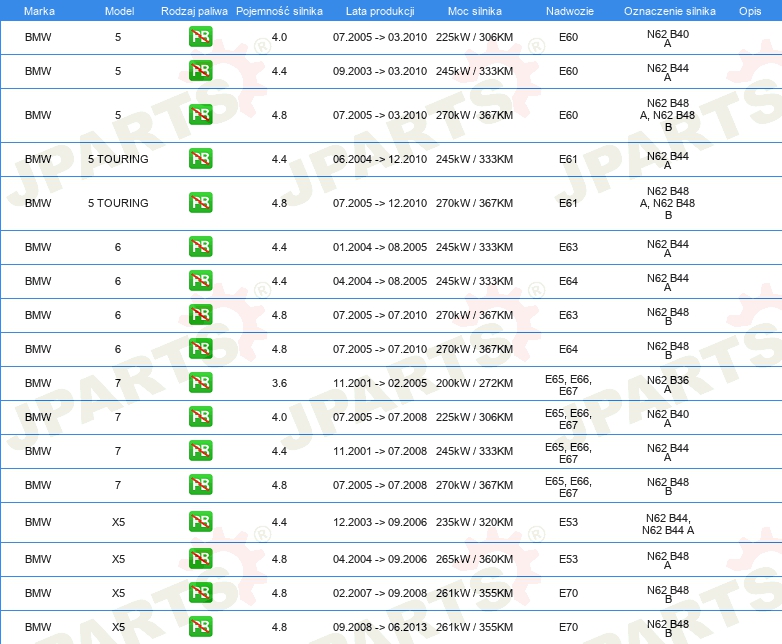Click fuel icon in the X5 4.4 row
This screenshot has width=782, height=644.
coord(200,522)
